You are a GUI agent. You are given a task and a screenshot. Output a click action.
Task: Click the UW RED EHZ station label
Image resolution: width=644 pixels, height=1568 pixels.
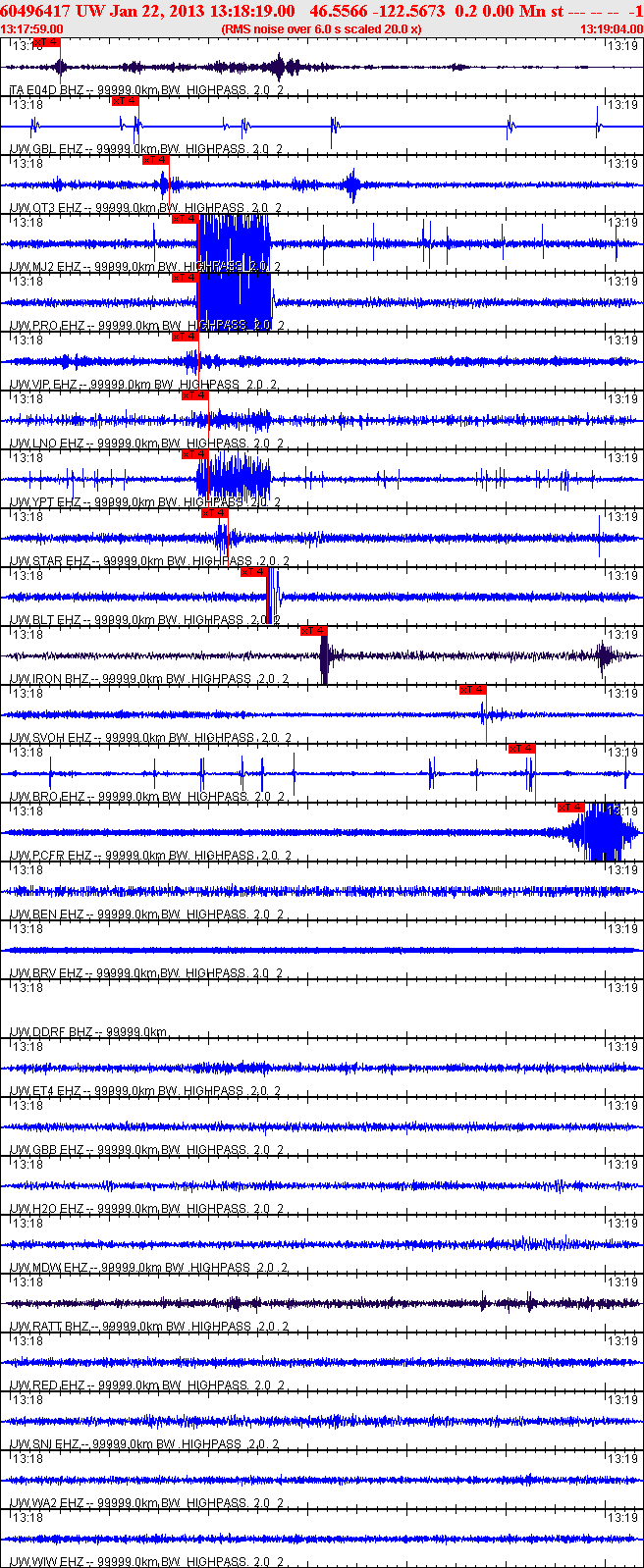click(x=147, y=1385)
